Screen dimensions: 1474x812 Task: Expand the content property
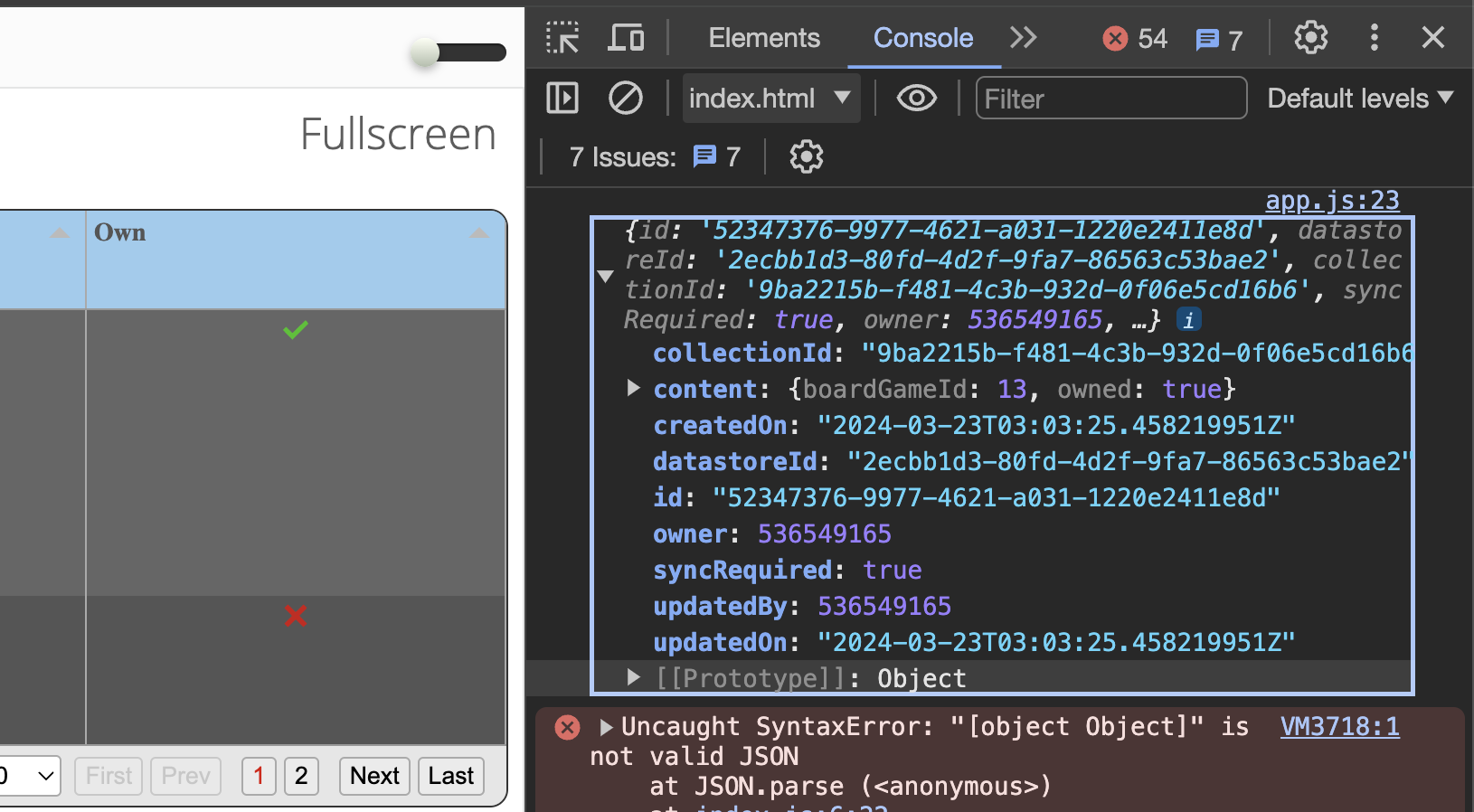634,389
